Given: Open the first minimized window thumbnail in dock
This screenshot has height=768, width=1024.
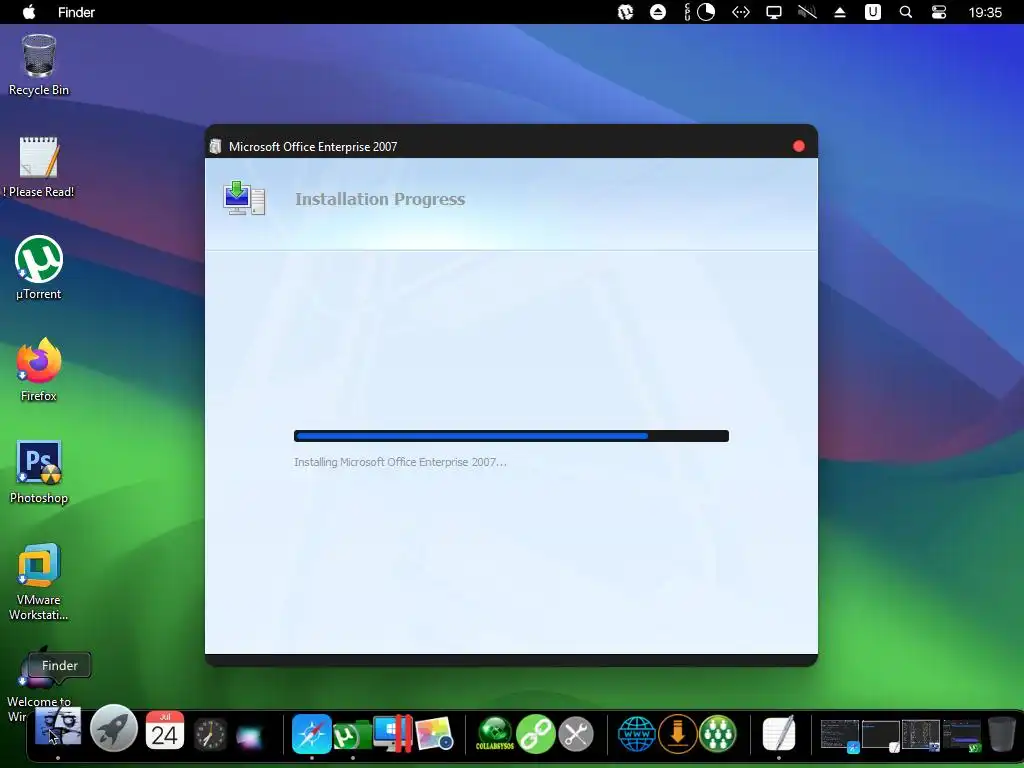Looking at the screenshot, I should click(x=840, y=735).
